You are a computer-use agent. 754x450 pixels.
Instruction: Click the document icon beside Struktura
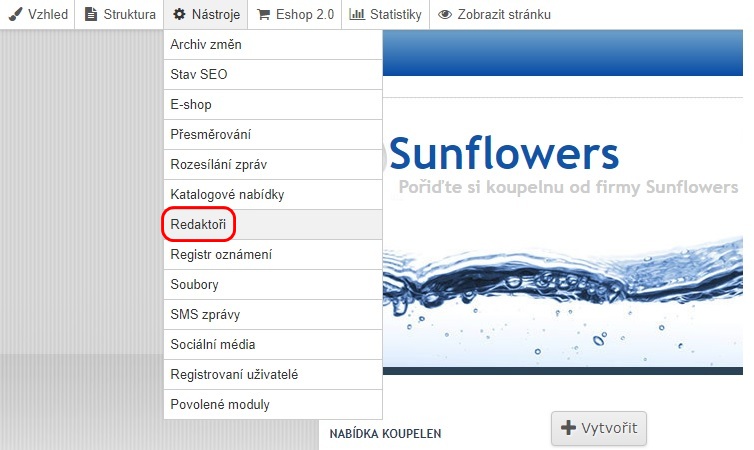click(x=90, y=14)
